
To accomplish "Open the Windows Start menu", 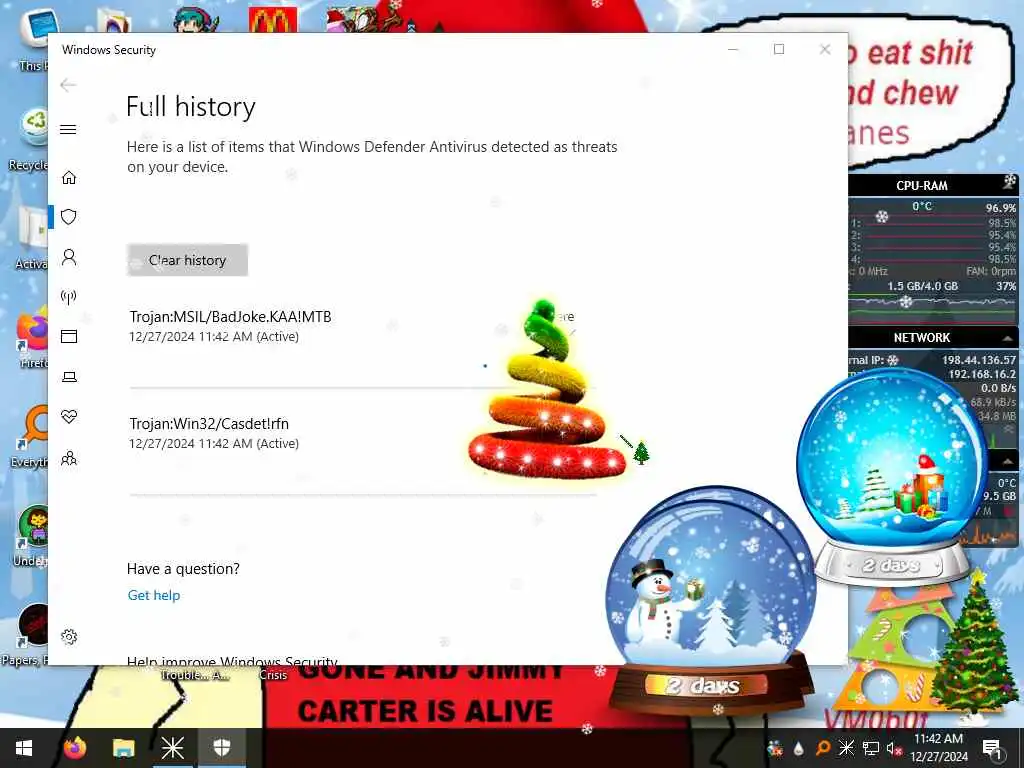I will point(24,748).
